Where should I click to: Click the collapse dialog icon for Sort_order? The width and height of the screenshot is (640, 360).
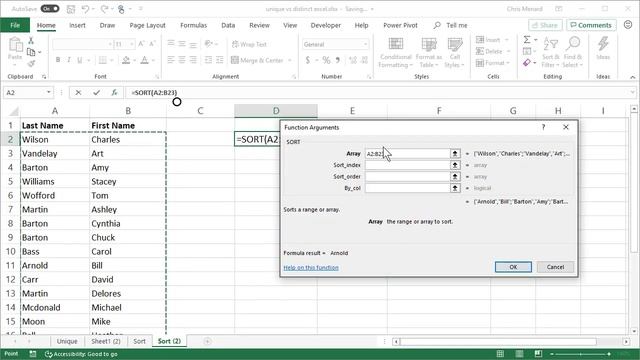(455, 176)
